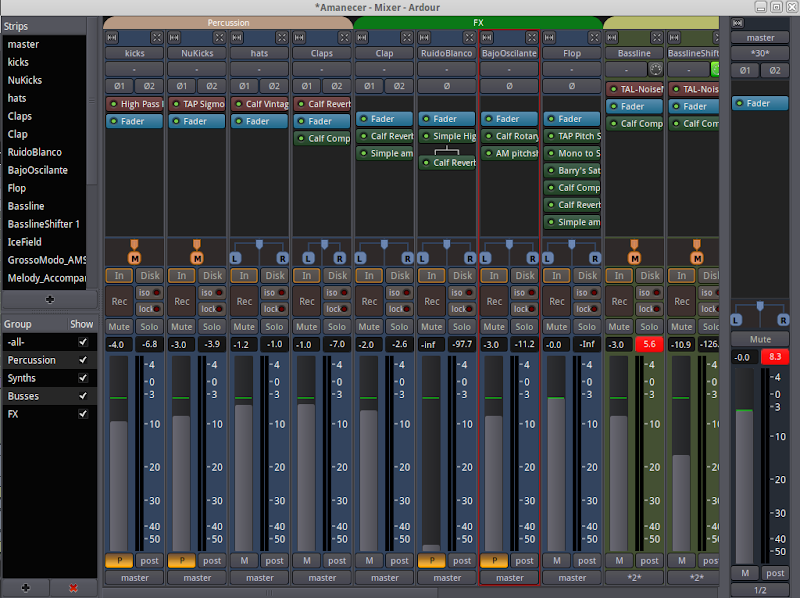Open output routing *2* on Bassline strip
Viewport: 800px width, 598px height.
[634, 578]
